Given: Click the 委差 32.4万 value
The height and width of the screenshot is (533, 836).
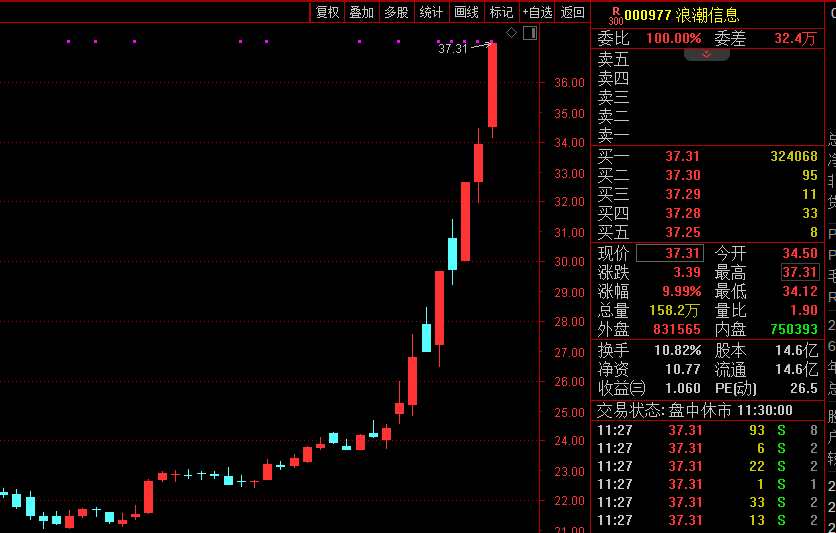Looking at the screenshot, I should coord(795,38).
